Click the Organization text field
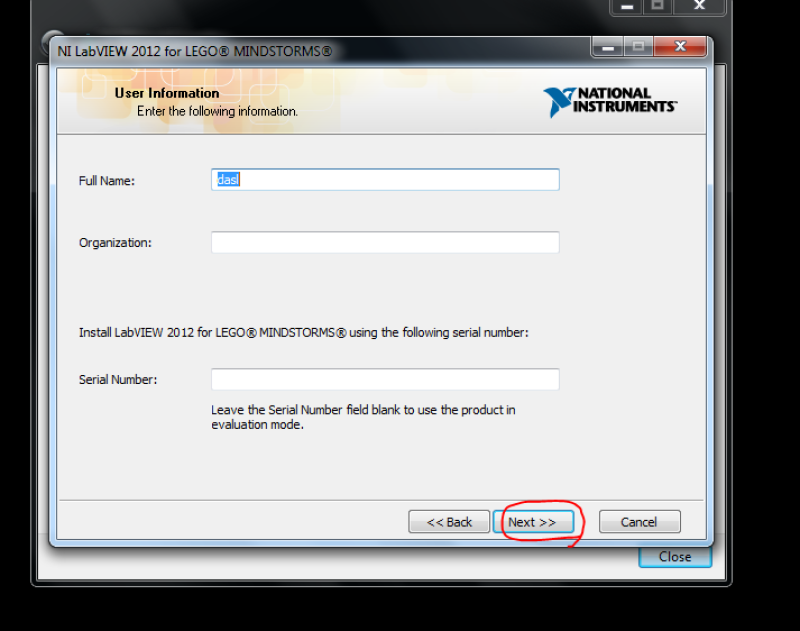800x631 pixels. 385,242
